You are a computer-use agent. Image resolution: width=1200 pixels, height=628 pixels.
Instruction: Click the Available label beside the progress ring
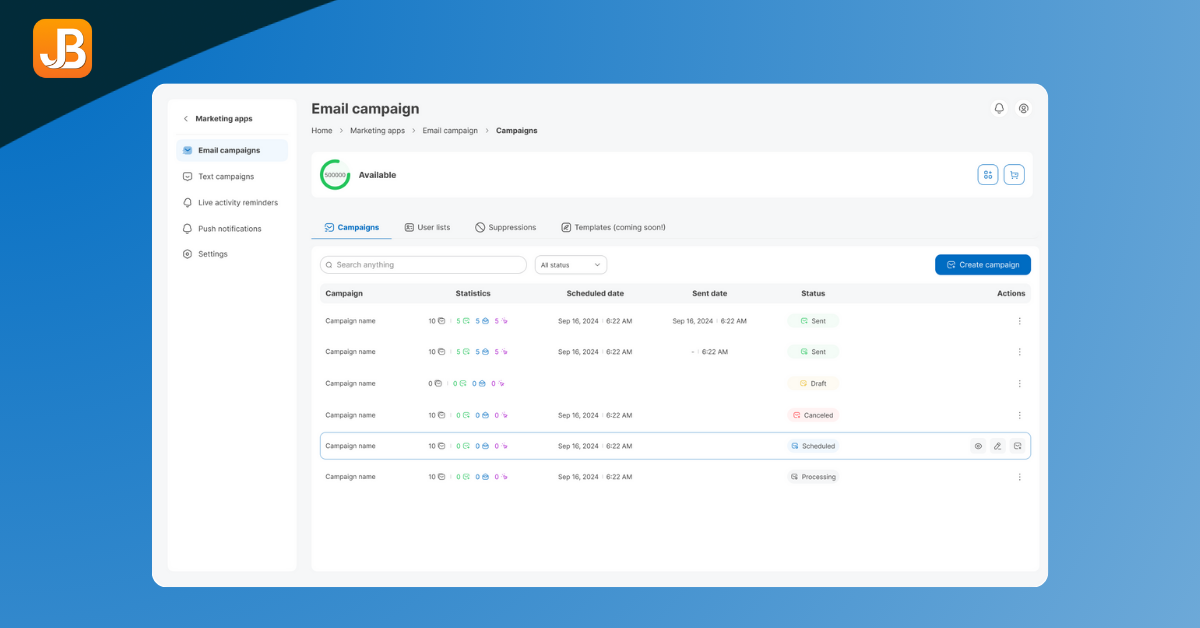pyautogui.click(x=377, y=175)
